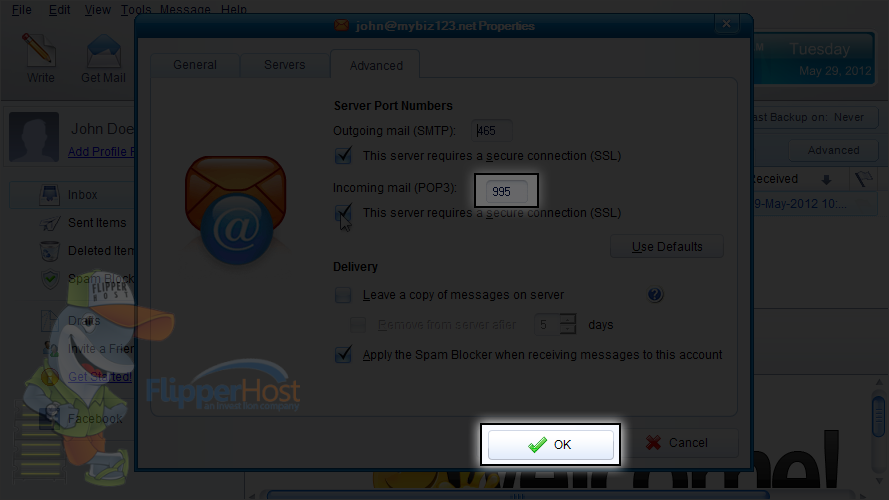Switch to the Servers tab

(x=285, y=65)
